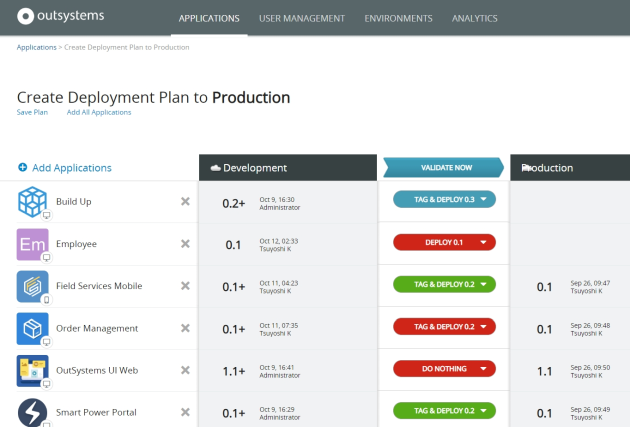Click the Applications breadcrumb link
The image size is (630, 427).
(x=37, y=47)
